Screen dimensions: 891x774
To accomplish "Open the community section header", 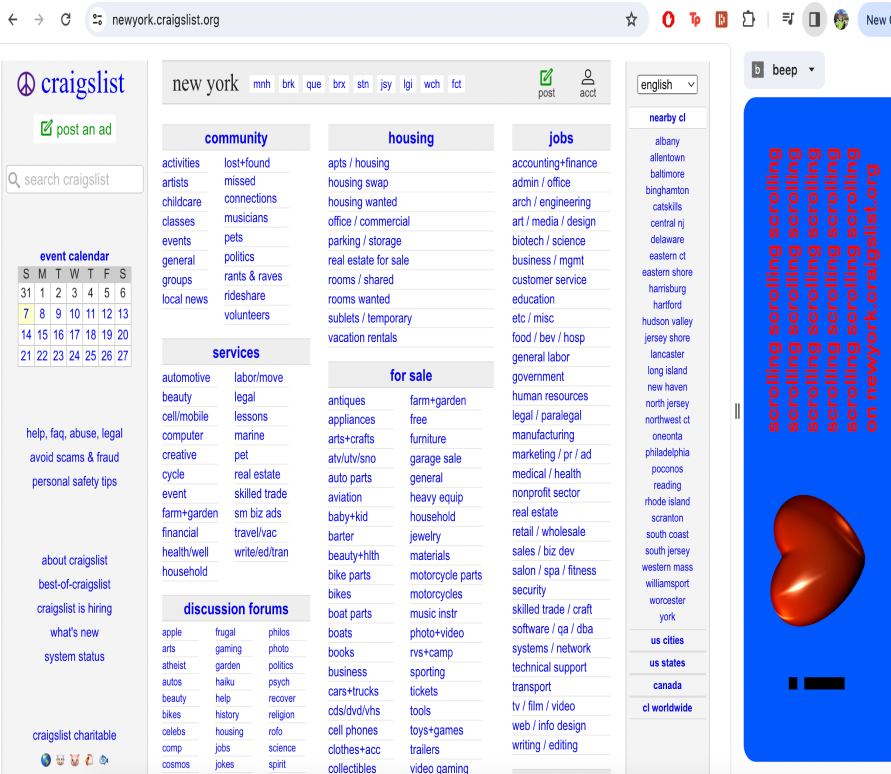I will [x=236, y=138].
